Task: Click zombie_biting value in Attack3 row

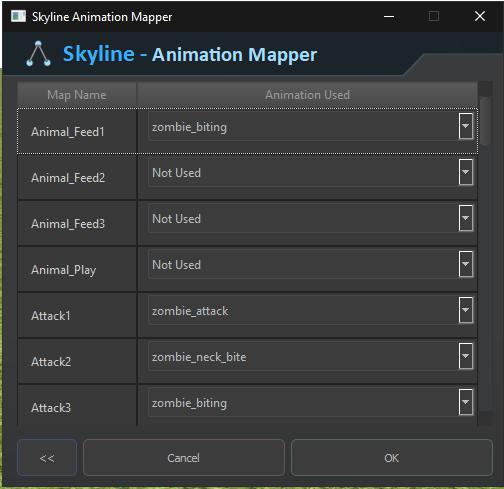Action: pyautogui.click(x=189, y=403)
